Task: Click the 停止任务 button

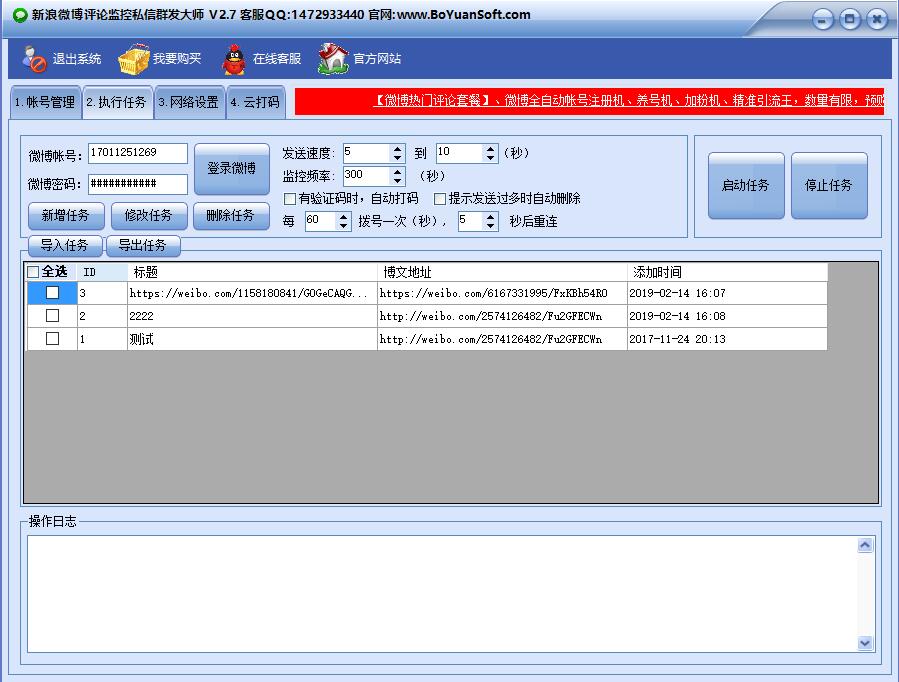Action: (829, 185)
